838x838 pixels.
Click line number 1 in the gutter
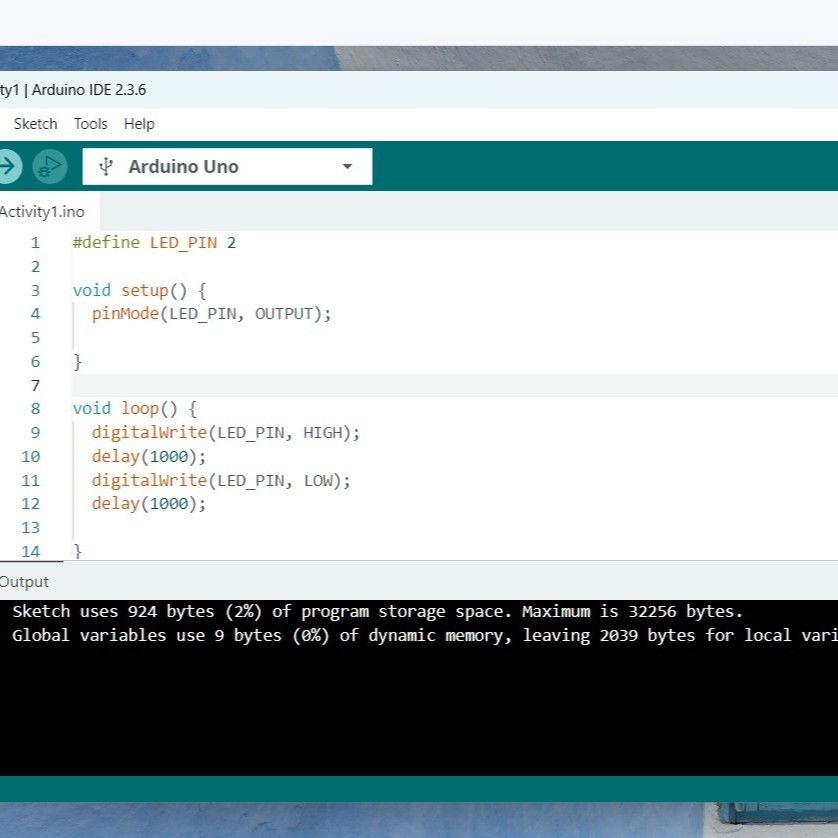pyautogui.click(x=35, y=242)
